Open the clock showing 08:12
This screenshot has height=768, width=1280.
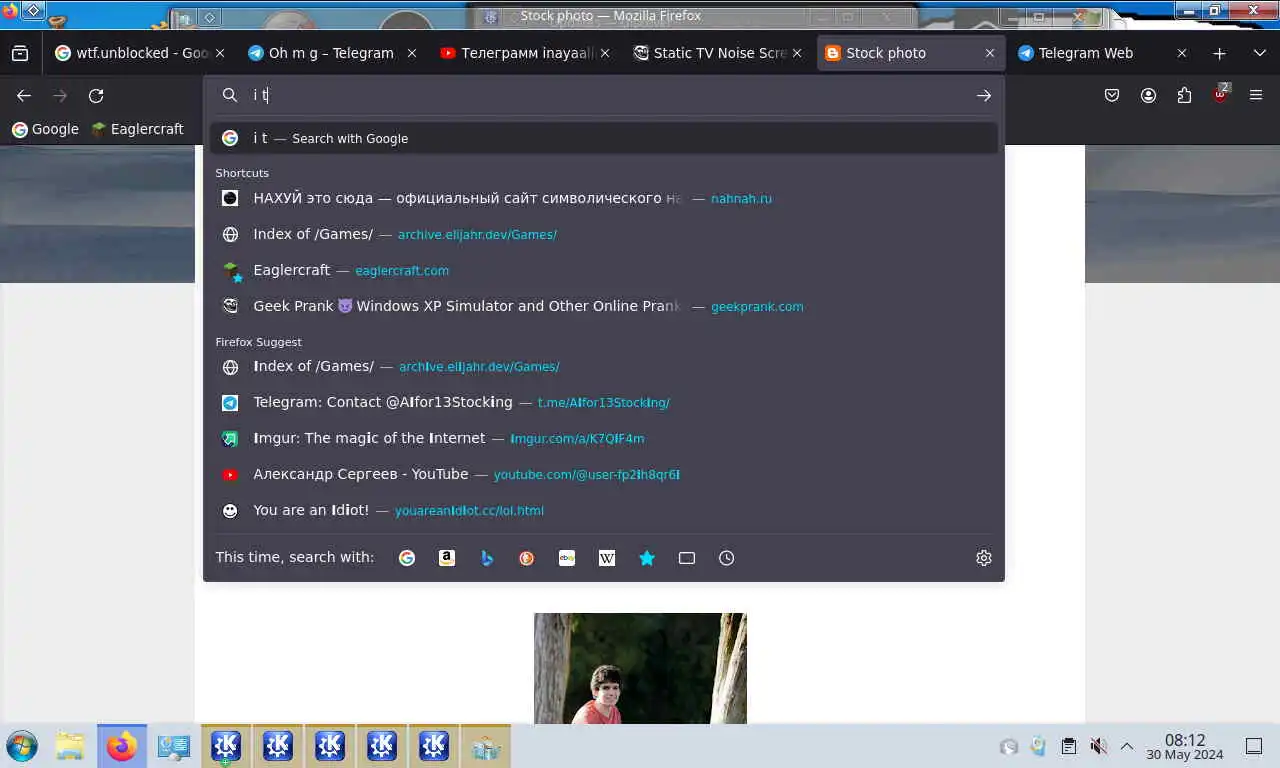pos(1185,746)
